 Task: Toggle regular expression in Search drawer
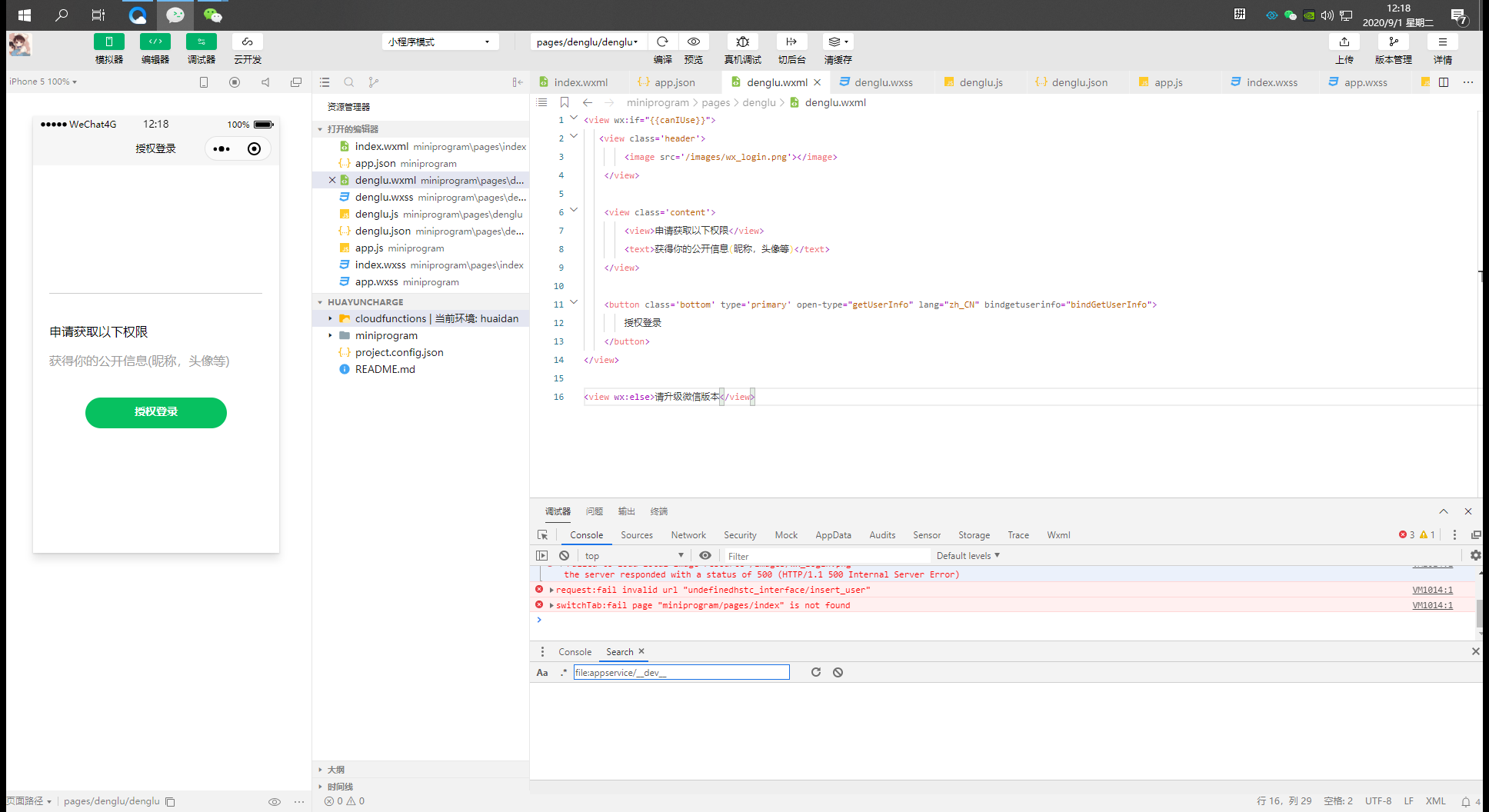click(564, 673)
